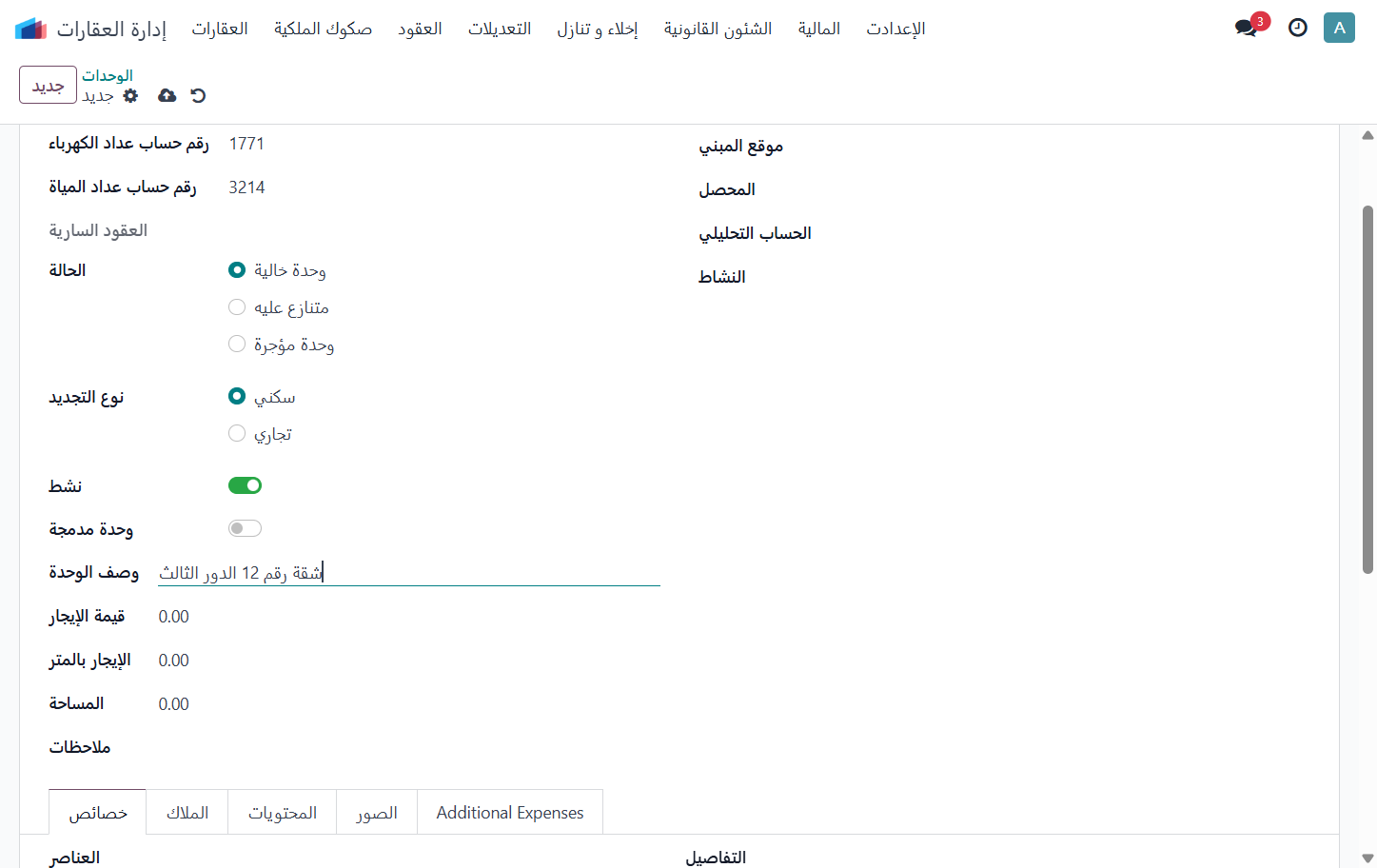
Task: Go to الوحدات breadcrumb link
Action: 108,75
